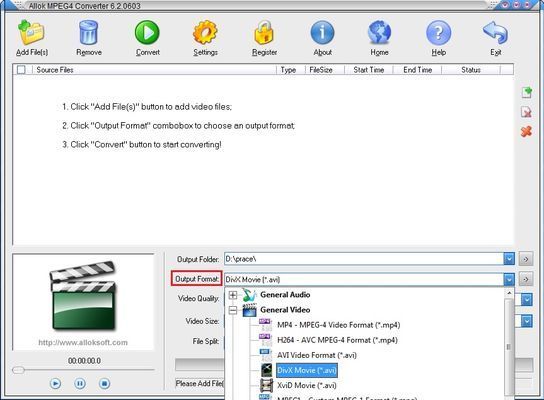The image size is (544, 400).
Task: Open the Output Format dropdown arrow
Action: [x=509, y=279]
